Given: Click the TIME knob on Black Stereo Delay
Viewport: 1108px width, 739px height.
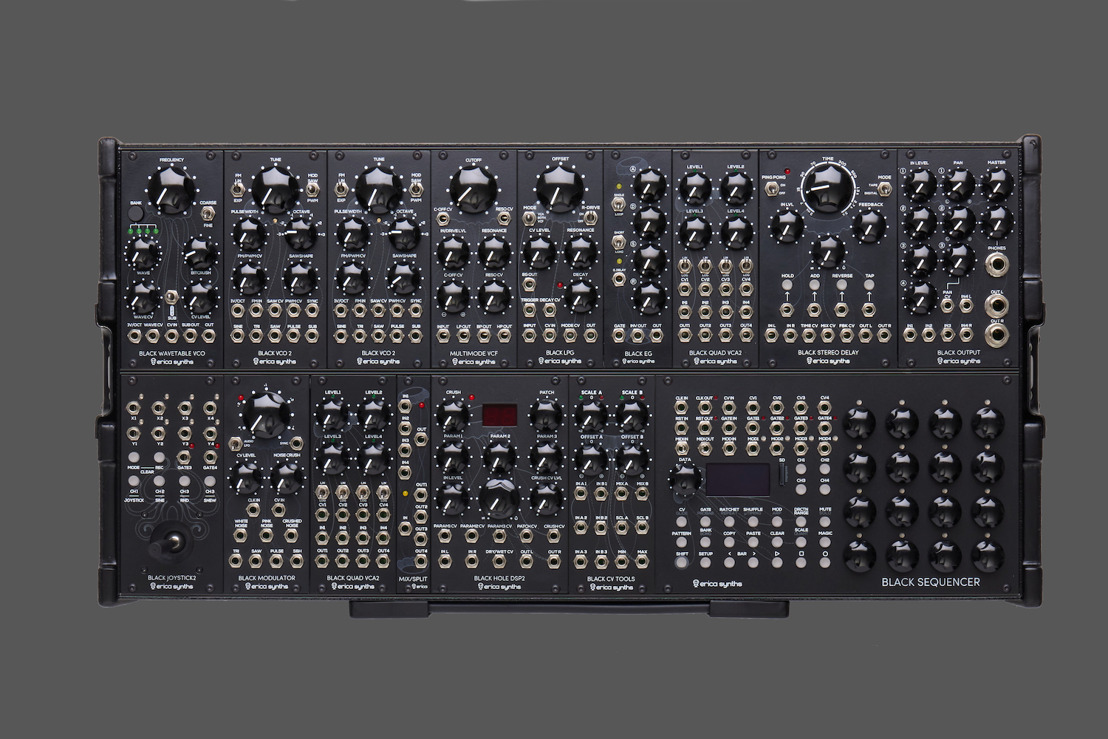Looking at the screenshot, I should [x=827, y=189].
